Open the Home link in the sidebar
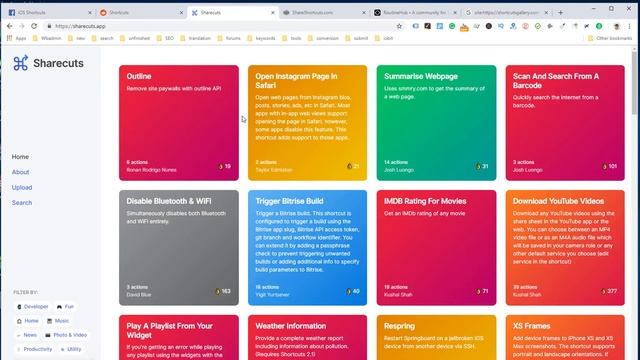Viewport: 640px width, 360px height. click(x=20, y=157)
